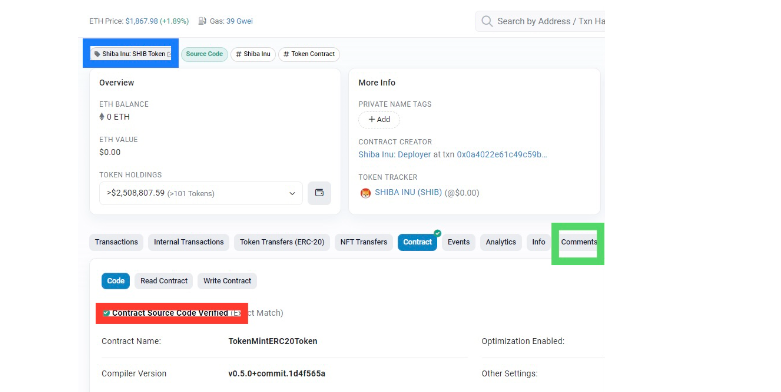Click the gas pump icon
The width and height of the screenshot is (781, 392).
pyautogui.click(x=202, y=21)
